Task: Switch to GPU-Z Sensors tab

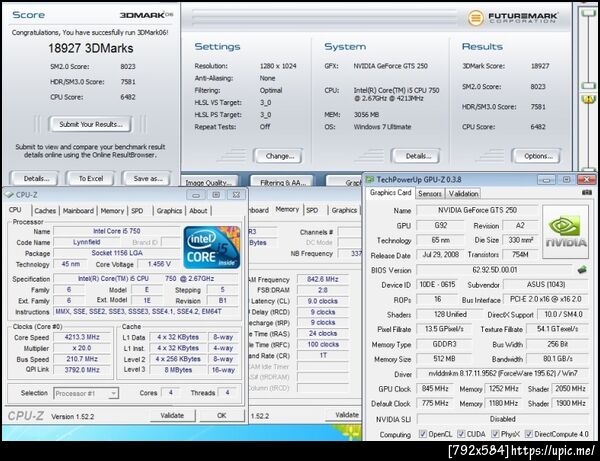Action: point(430,194)
